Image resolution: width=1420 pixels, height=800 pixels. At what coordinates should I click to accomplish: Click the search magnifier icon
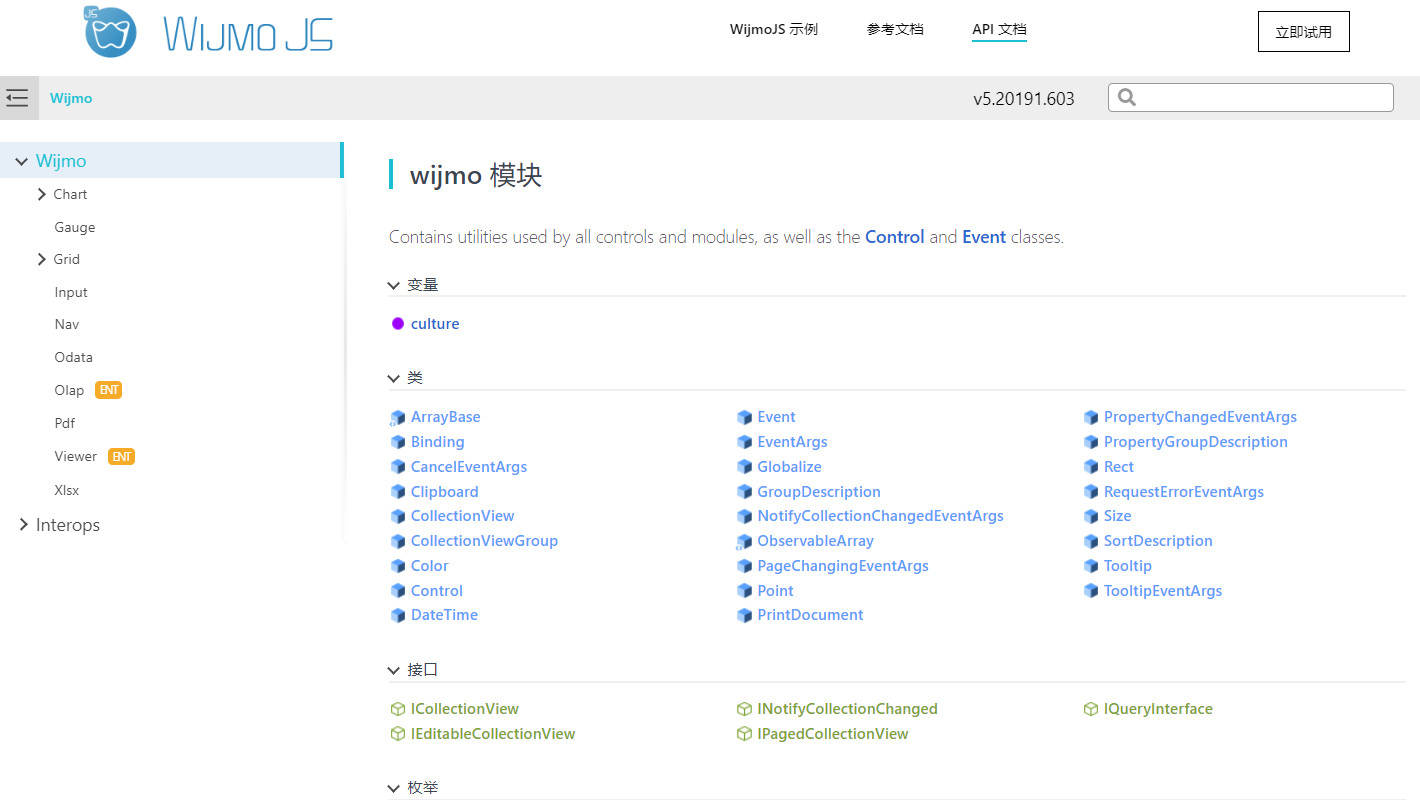pyautogui.click(x=1127, y=97)
